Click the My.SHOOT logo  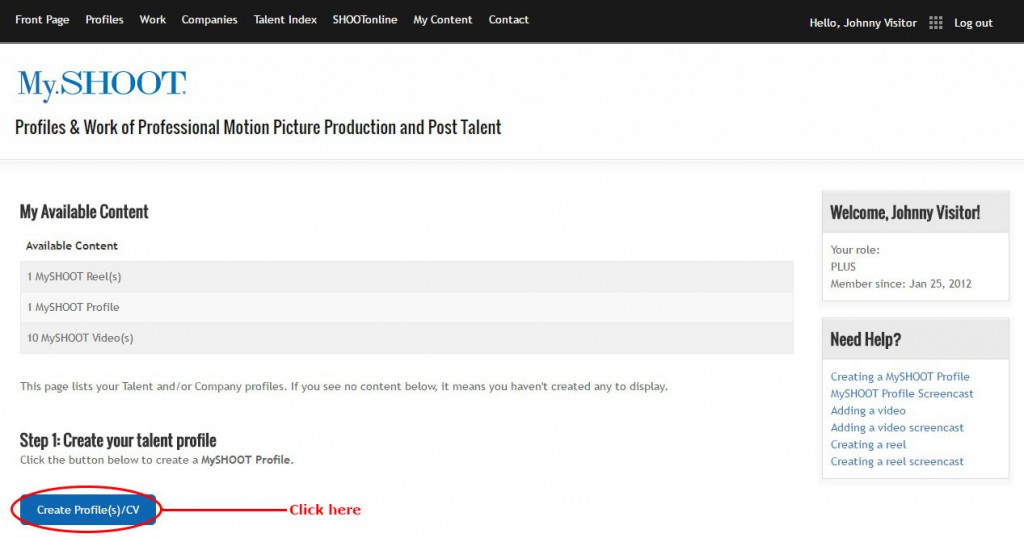point(102,86)
